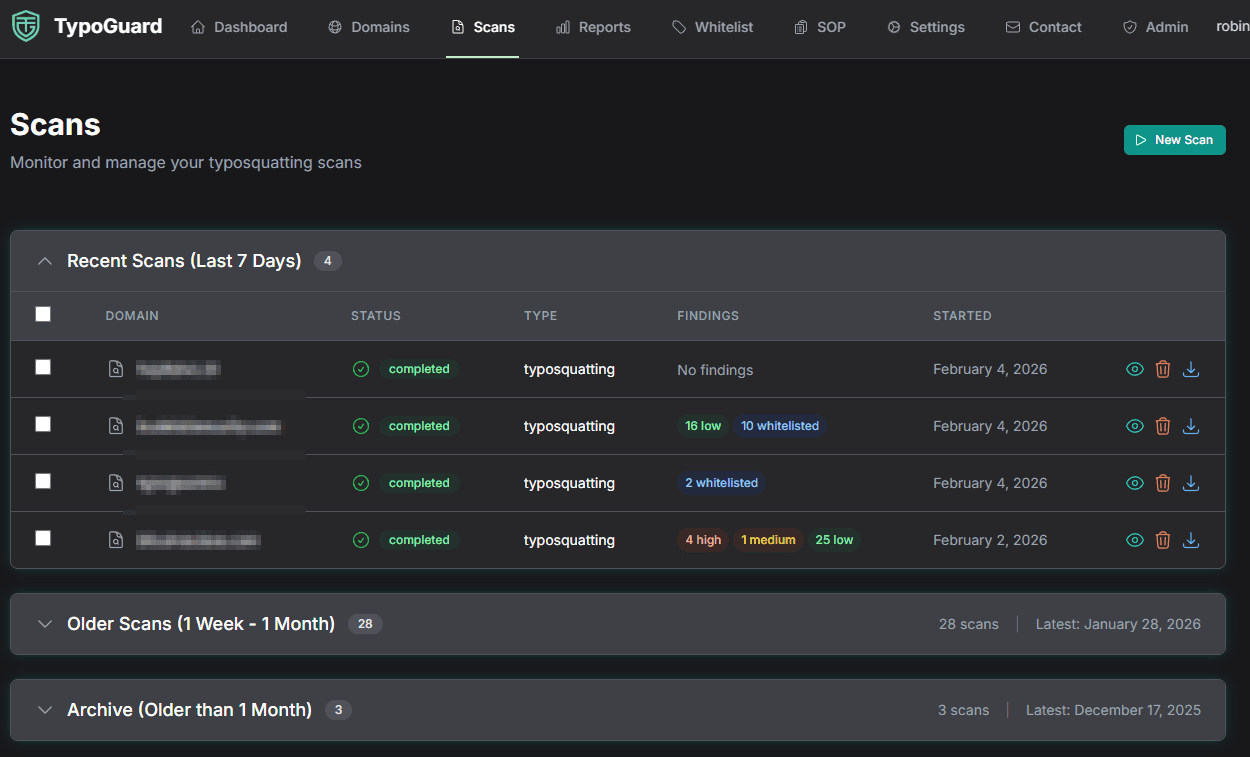Start a New Scan
This screenshot has width=1250, height=757.
click(1174, 140)
